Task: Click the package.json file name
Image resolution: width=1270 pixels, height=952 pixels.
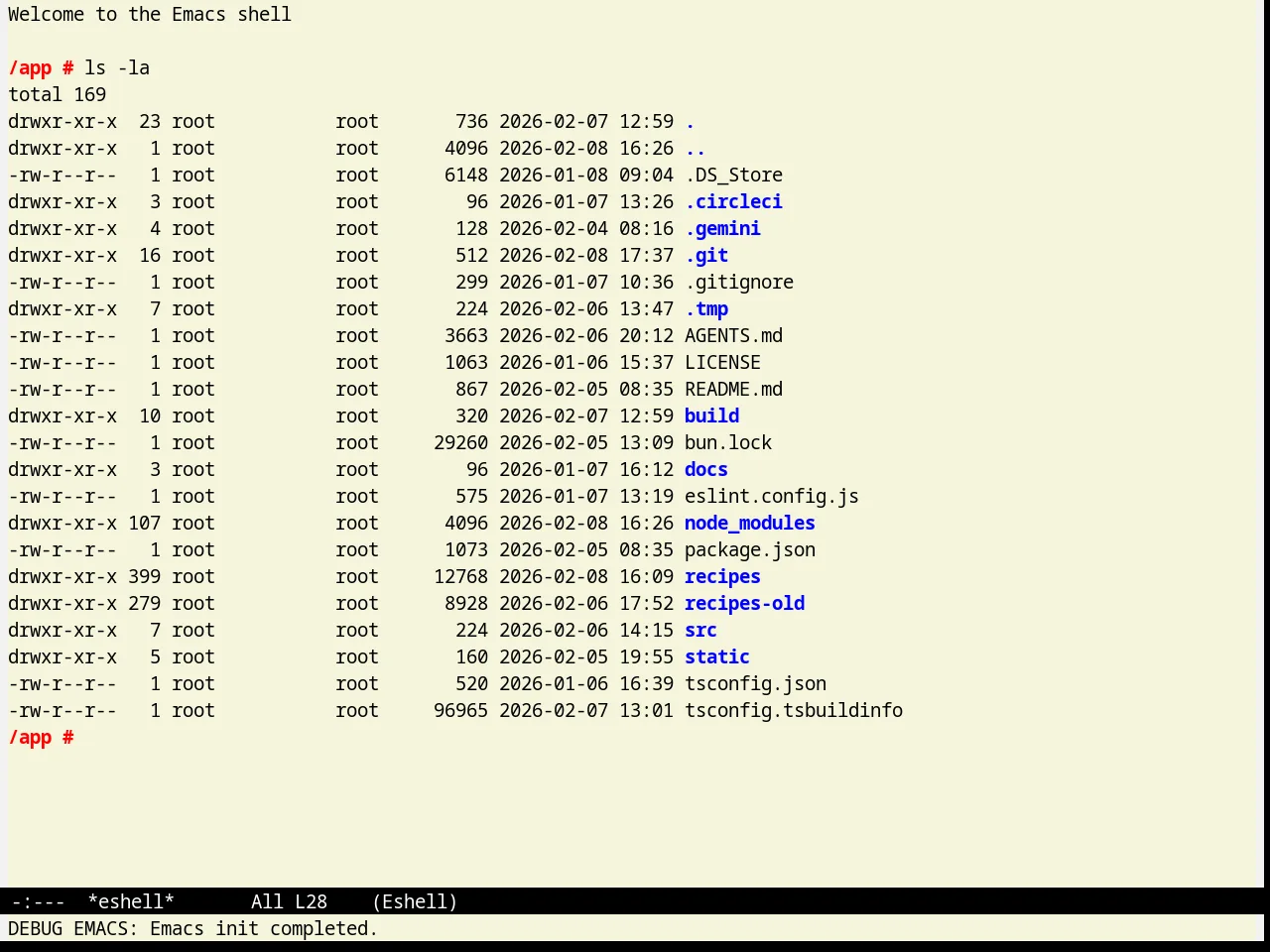Action: (x=750, y=549)
